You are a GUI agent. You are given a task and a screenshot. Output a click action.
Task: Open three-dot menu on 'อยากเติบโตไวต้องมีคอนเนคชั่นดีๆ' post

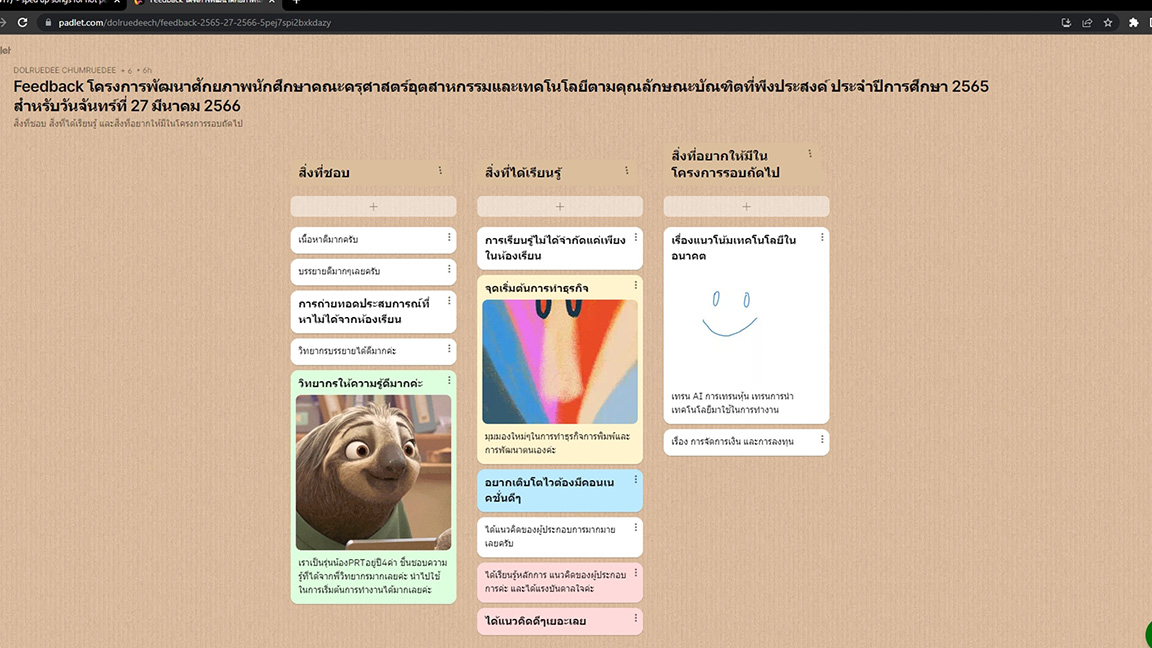point(636,480)
